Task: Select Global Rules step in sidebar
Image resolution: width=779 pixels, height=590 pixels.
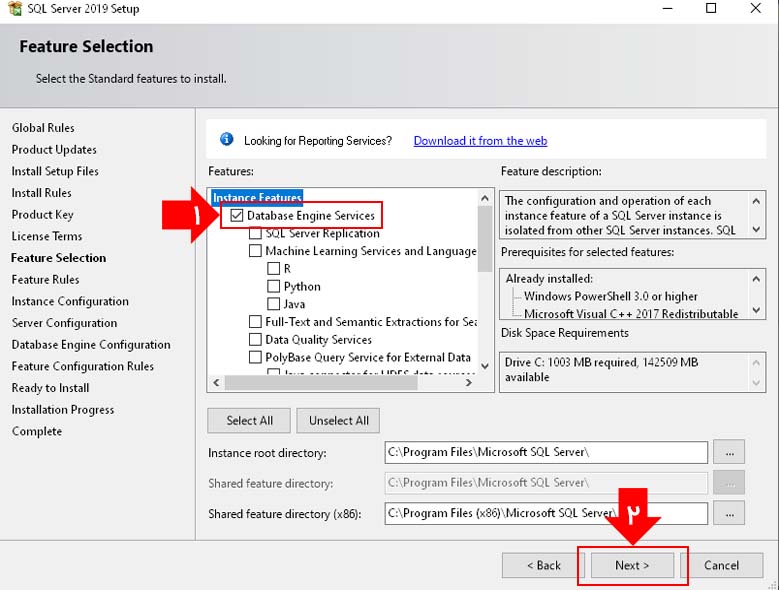Action: (x=43, y=128)
